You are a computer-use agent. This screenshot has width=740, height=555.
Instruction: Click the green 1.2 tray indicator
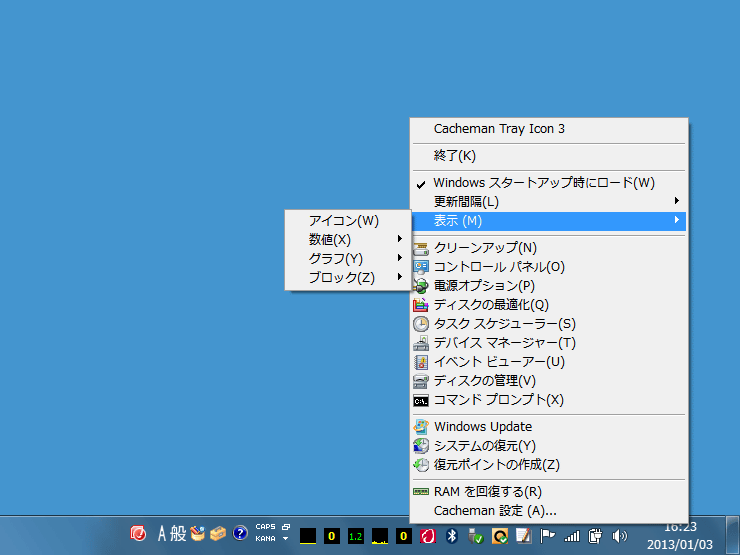[x=355, y=536]
